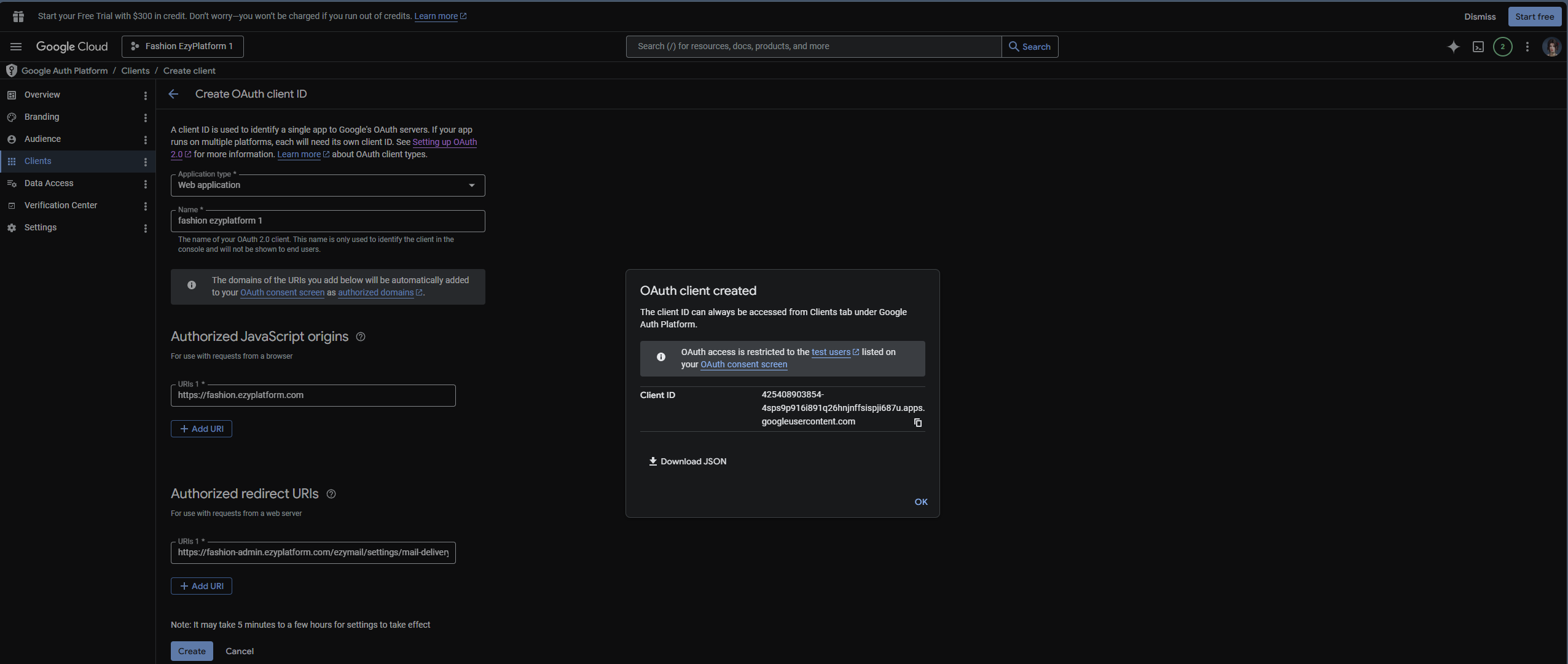Screen dimensions: 1568x664
Task: Open the top bar three-dot more options menu
Action: tap(1527, 47)
